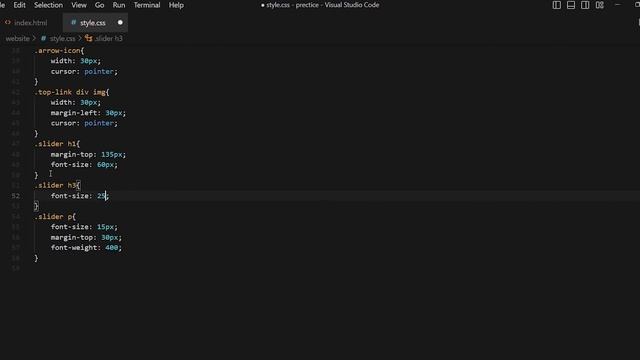Click 'cursor: pointer;' inside .top-link rule
Viewport: 640px width, 360px height.
pyautogui.click(x=84, y=123)
